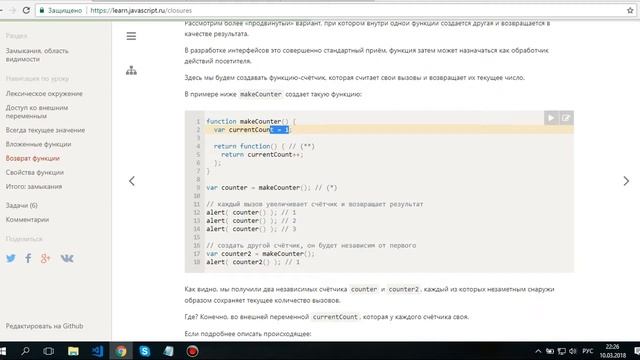Share on Google Plus icon
Image resolution: width=640 pixels, height=360 pixels.
pyautogui.click(x=46, y=258)
